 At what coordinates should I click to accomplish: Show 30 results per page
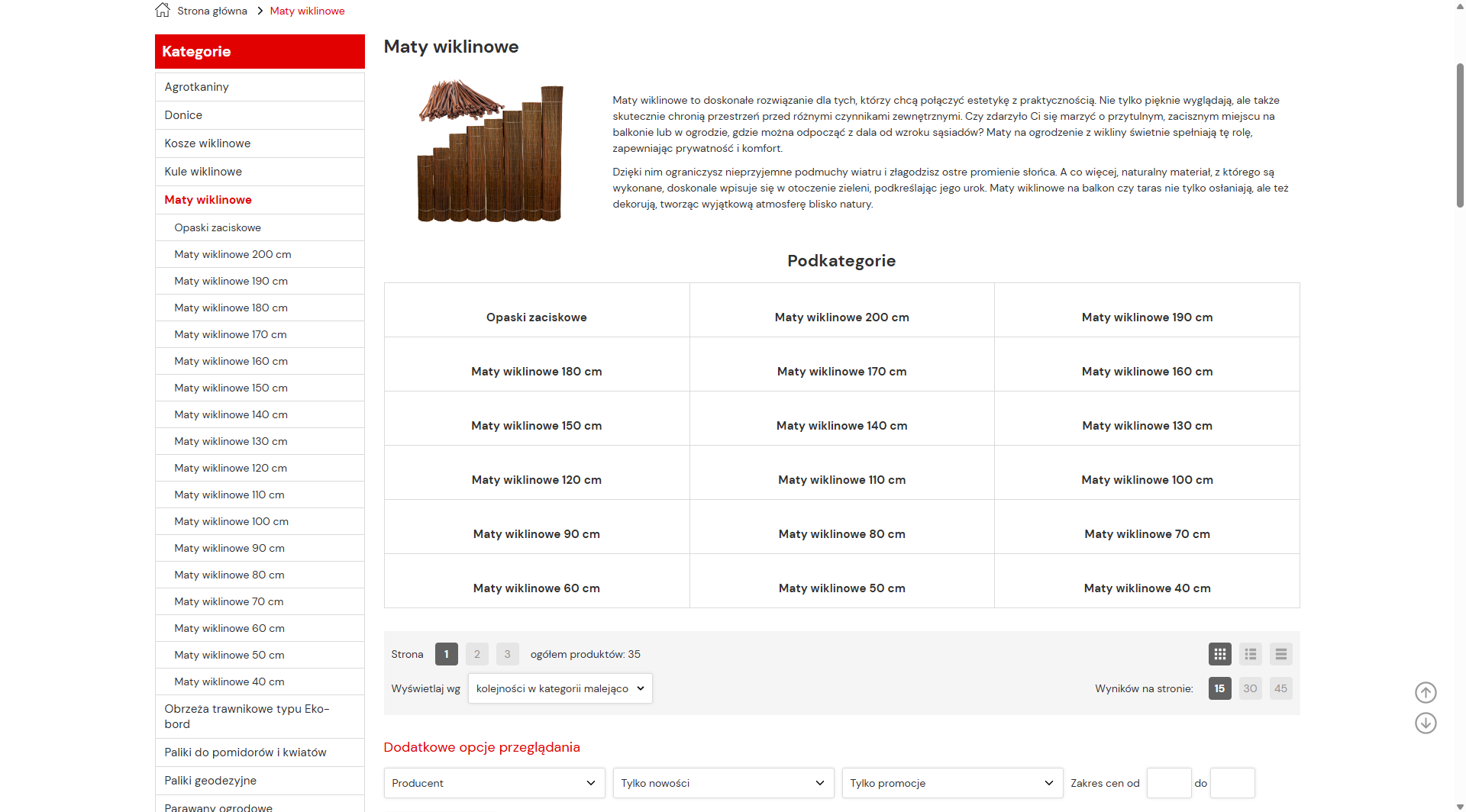click(x=1250, y=688)
